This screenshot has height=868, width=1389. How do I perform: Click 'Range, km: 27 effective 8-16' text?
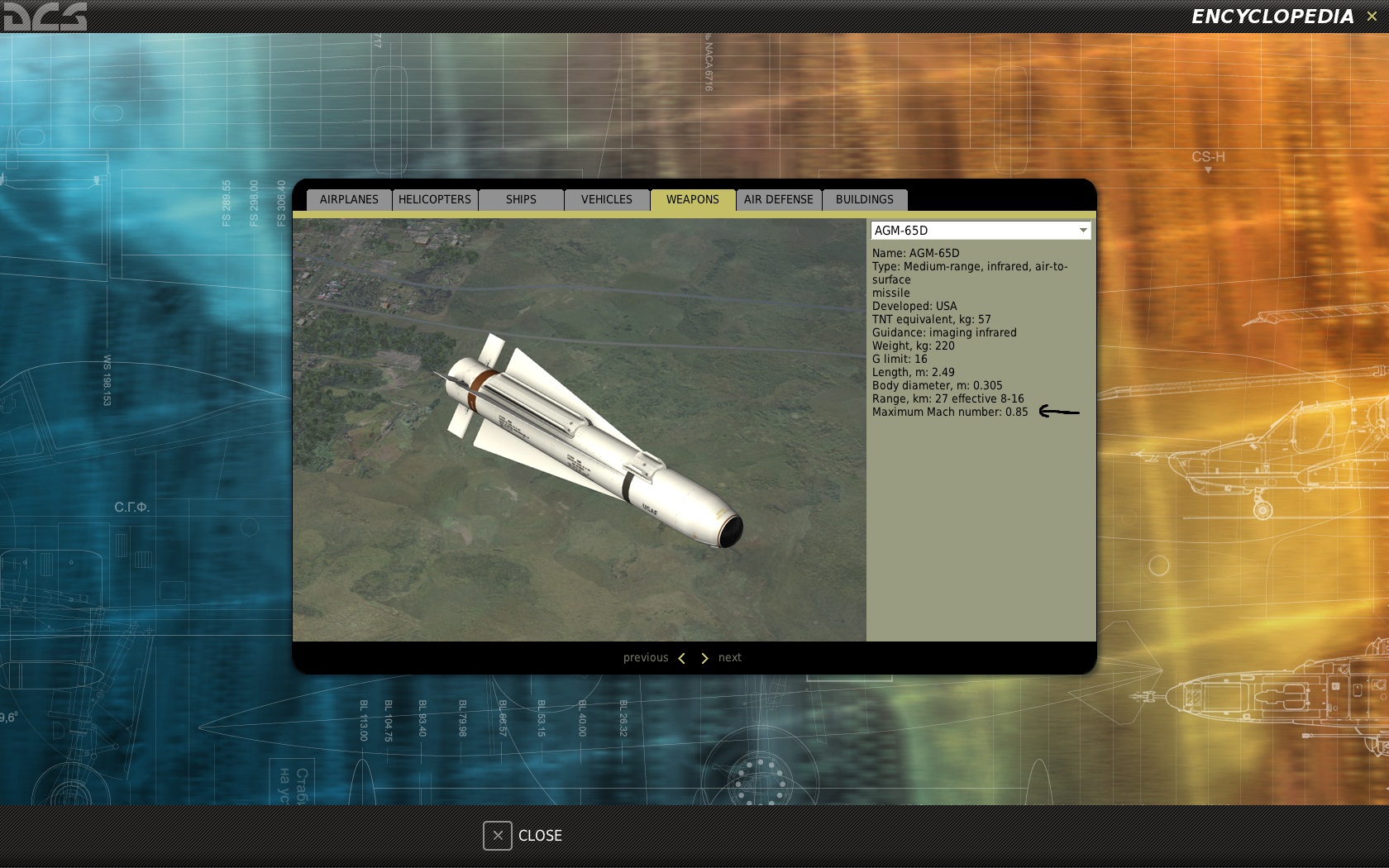point(947,398)
